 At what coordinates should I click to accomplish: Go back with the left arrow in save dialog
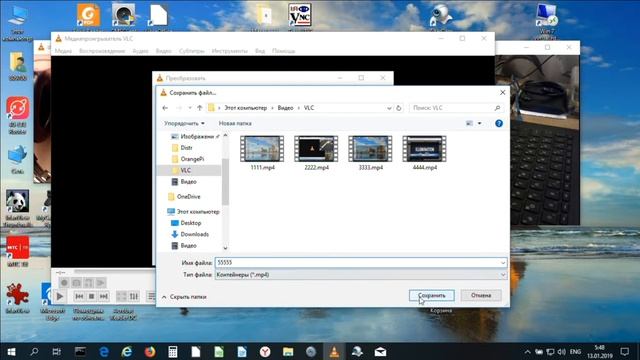coord(165,108)
